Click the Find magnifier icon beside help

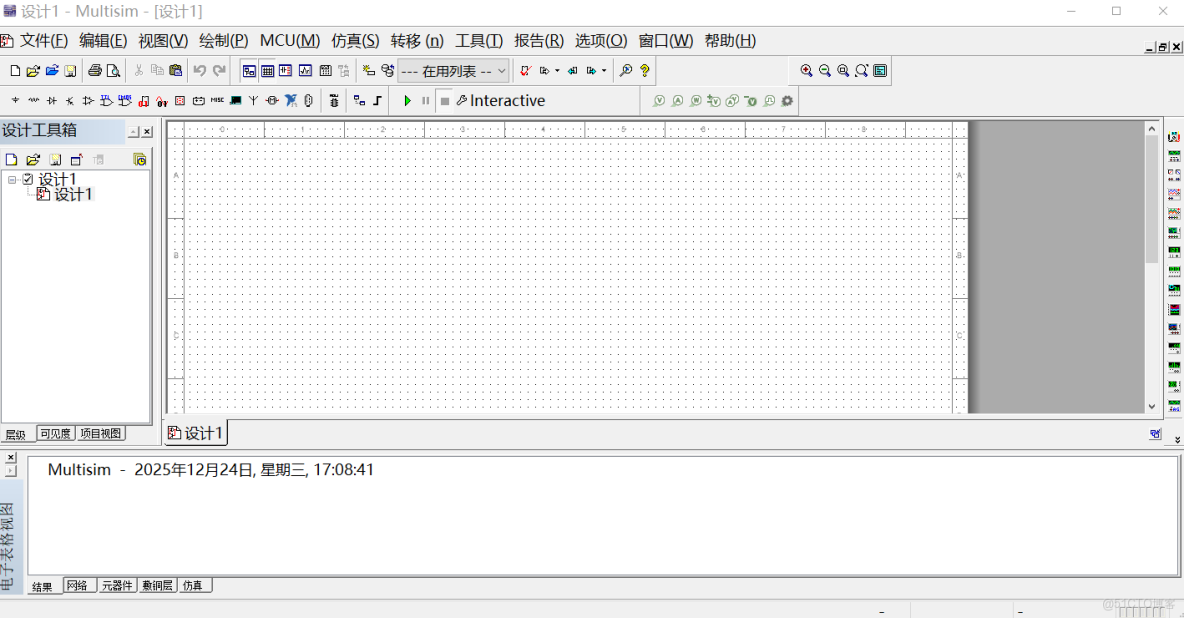[x=626, y=70]
